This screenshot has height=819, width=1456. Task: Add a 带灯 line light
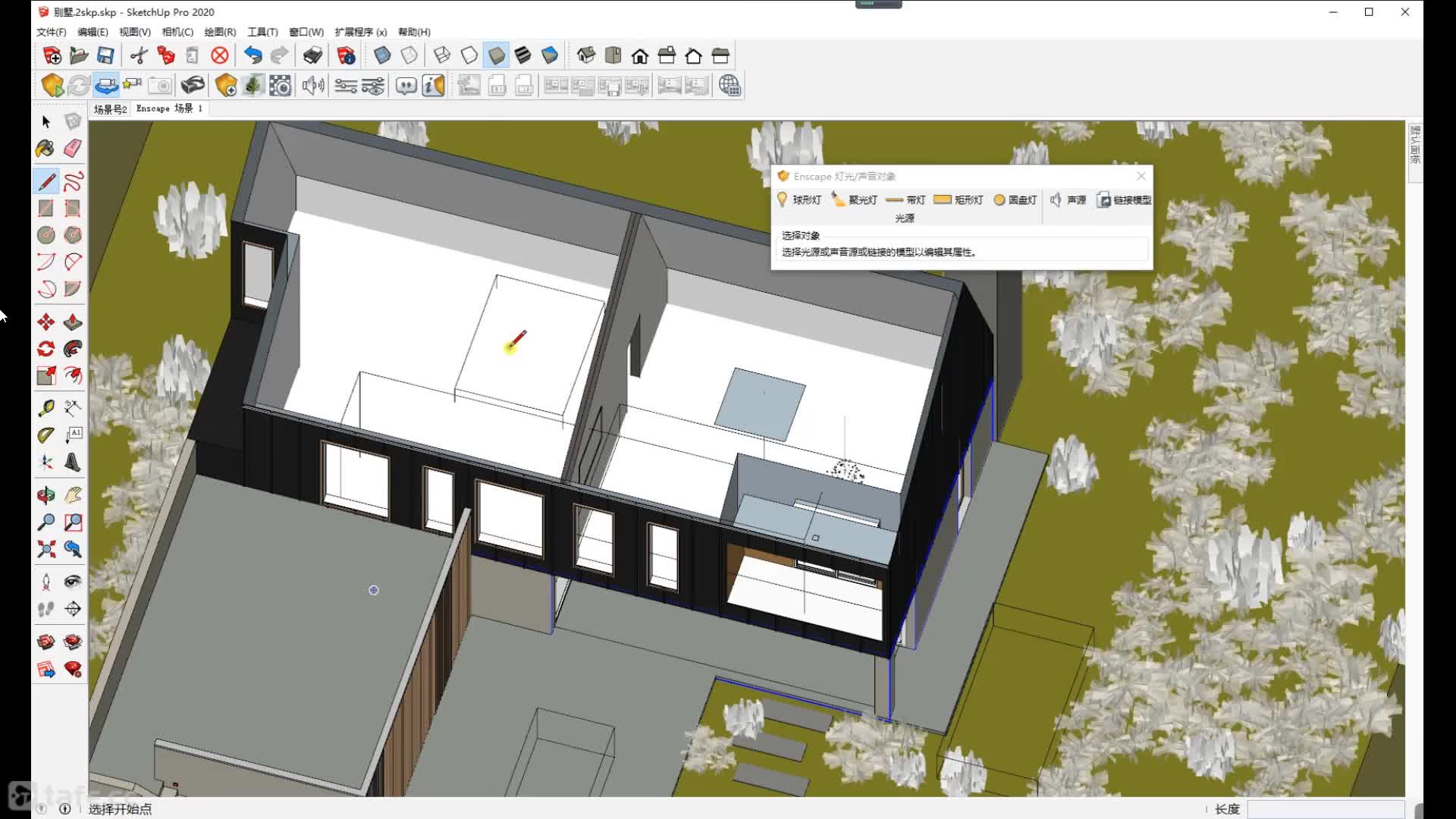coord(905,199)
